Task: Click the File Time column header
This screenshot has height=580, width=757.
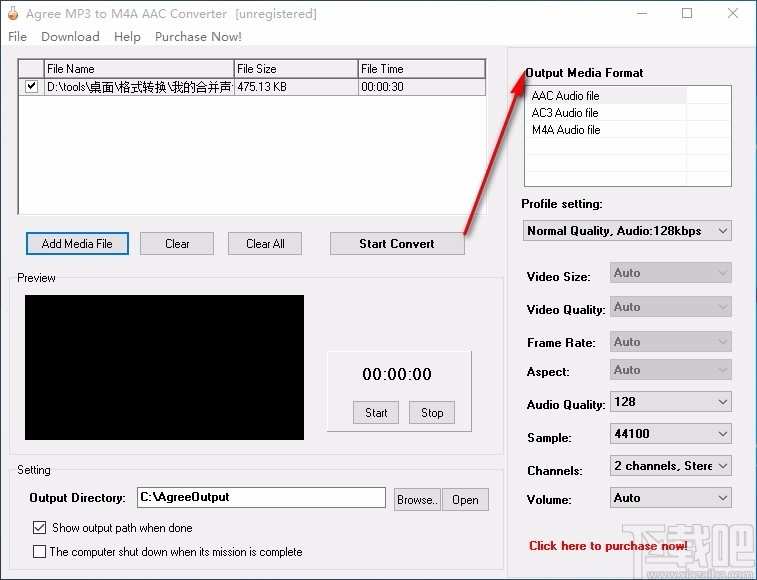Action: (422, 69)
